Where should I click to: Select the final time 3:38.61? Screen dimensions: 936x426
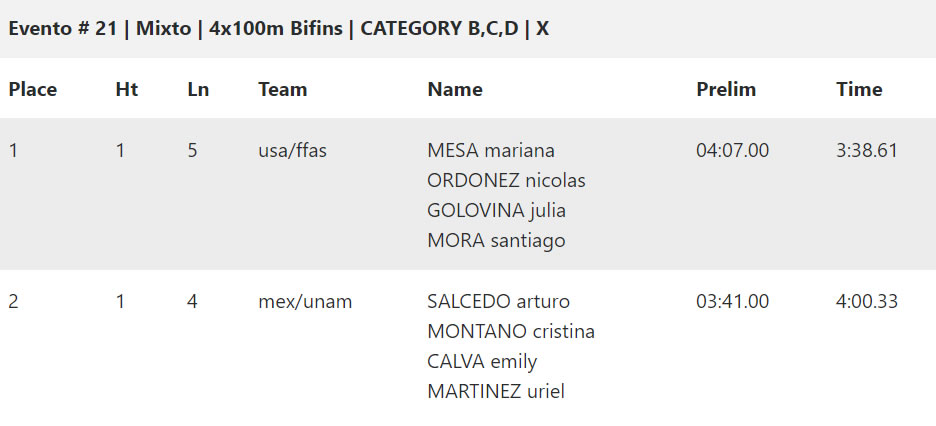click(x=867, y=150)
